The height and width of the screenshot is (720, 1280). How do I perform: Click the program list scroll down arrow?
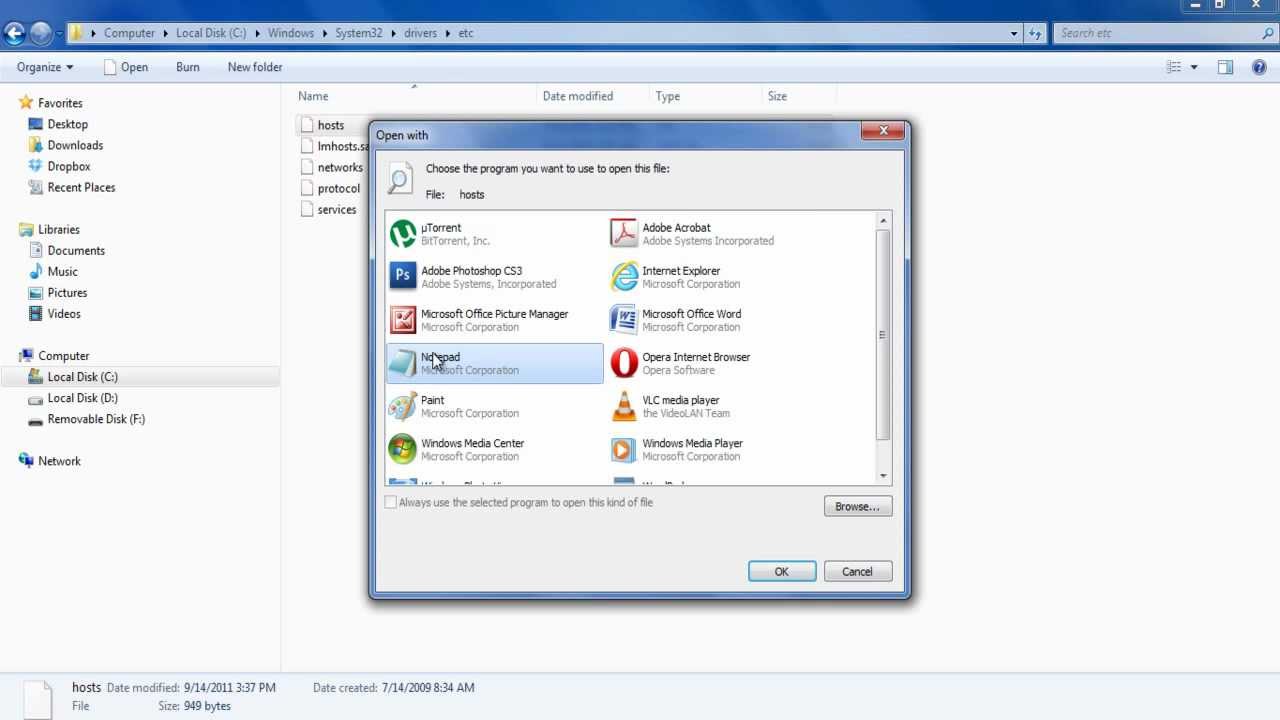tap(883, 476)
